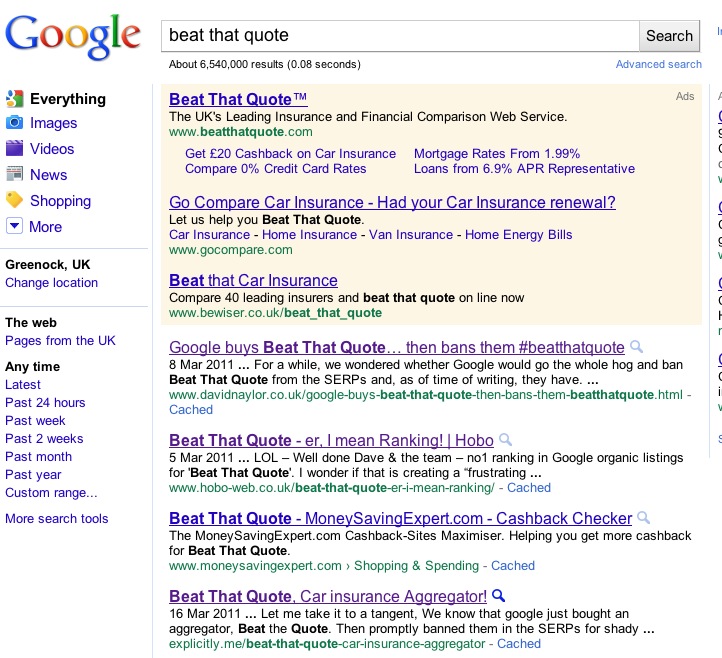Click the Ads label
722x658 pixels.
coord(685,96)
